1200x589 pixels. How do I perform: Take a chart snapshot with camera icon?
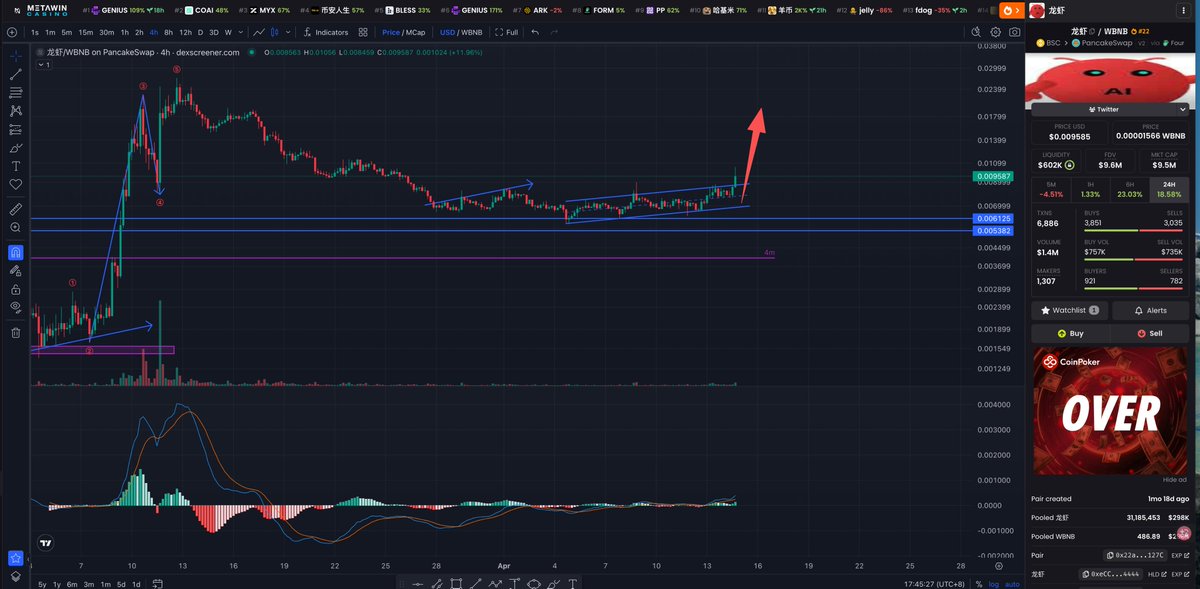(1015, 32)
